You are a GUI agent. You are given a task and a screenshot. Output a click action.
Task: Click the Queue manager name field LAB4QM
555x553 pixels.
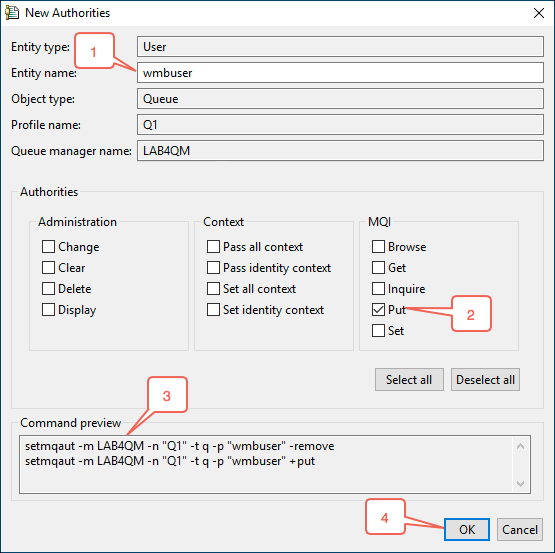pos(341,151)
